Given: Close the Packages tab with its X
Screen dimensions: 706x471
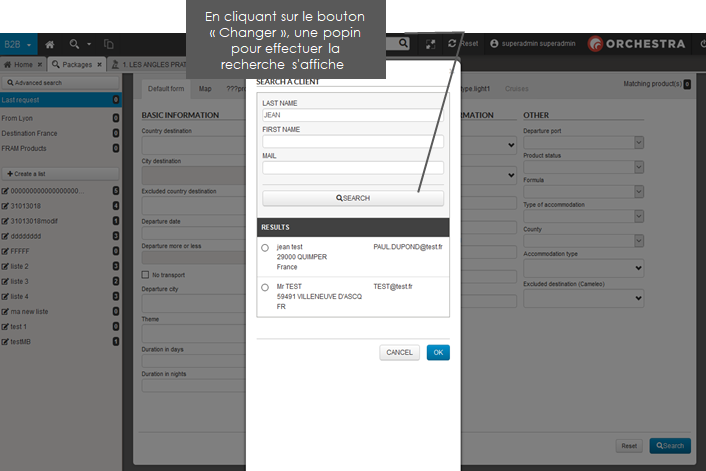Looking at the screenshot, I should [100, 64].
